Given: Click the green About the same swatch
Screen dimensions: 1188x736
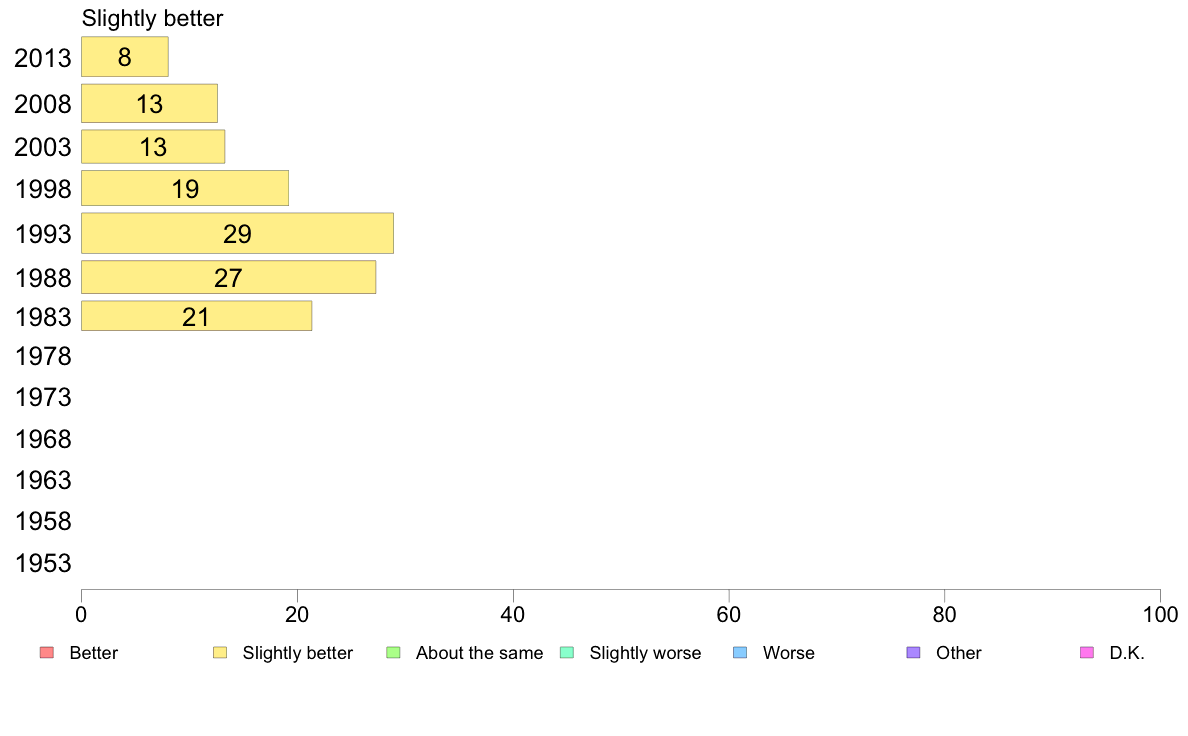Looking at the screenshot, I should (393, 653).
